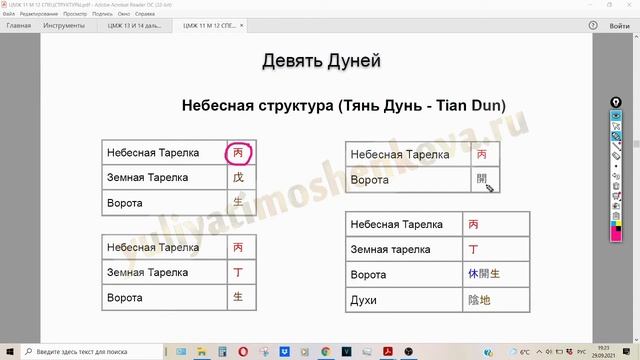Viewport: 640px width, 360px height.
Task: Close the ЦМЖ 11 М 12 document tab
Action: 242,25
